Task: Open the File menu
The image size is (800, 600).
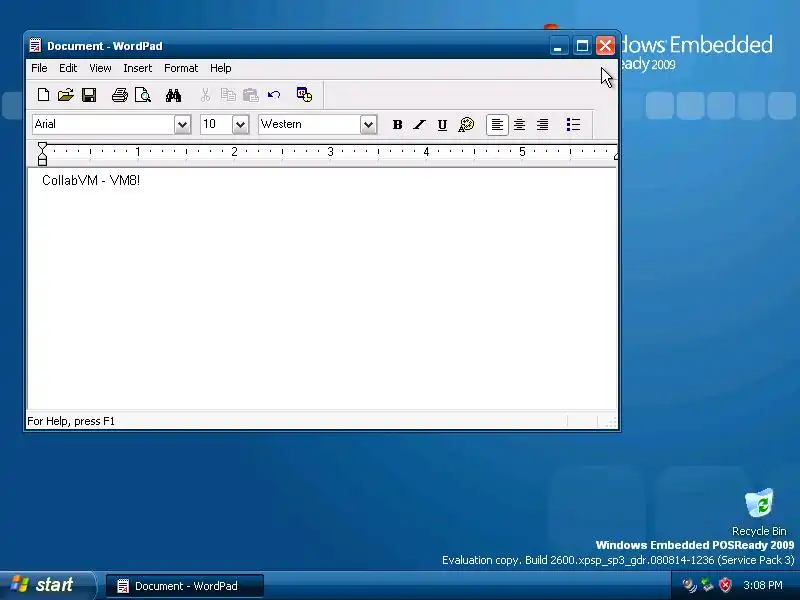Action: (x=39, y=68)
